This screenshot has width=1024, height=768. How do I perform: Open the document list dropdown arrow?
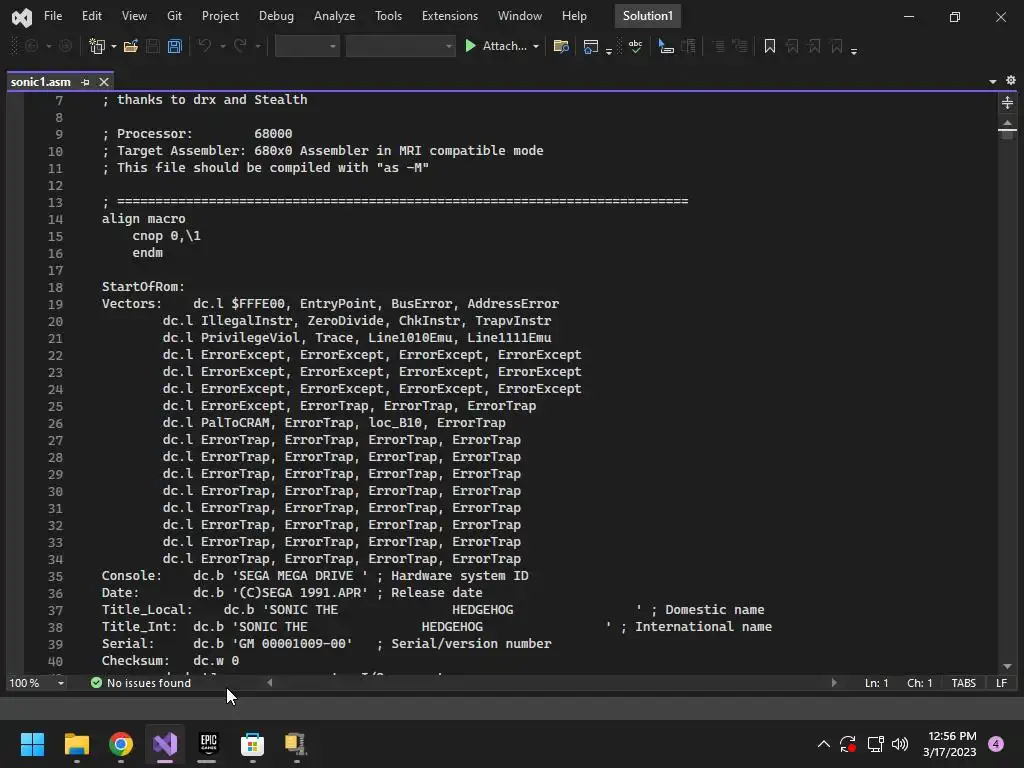tap(993, 82)
